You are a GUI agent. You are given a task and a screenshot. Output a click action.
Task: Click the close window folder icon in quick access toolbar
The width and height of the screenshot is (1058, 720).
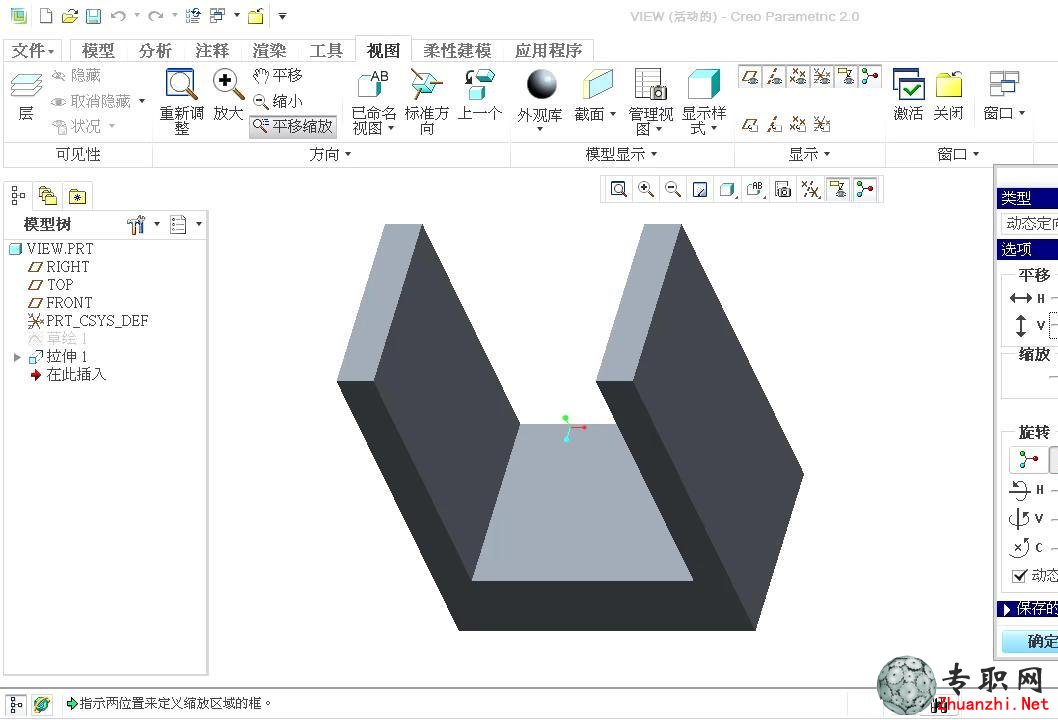(256, 16)
